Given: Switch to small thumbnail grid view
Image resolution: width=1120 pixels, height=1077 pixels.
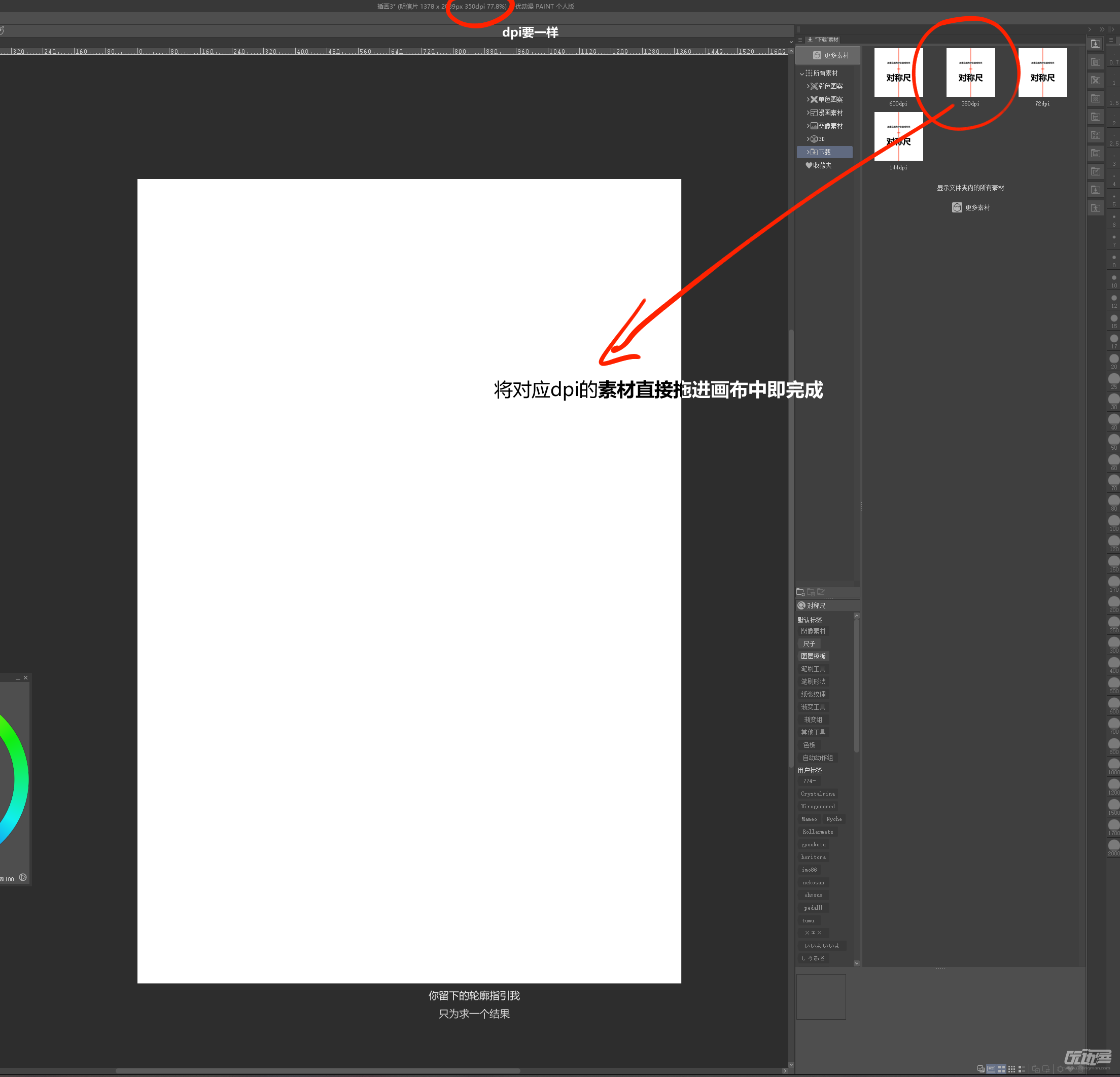Looking at the screenshot, I should (x=1011, y=1068).
